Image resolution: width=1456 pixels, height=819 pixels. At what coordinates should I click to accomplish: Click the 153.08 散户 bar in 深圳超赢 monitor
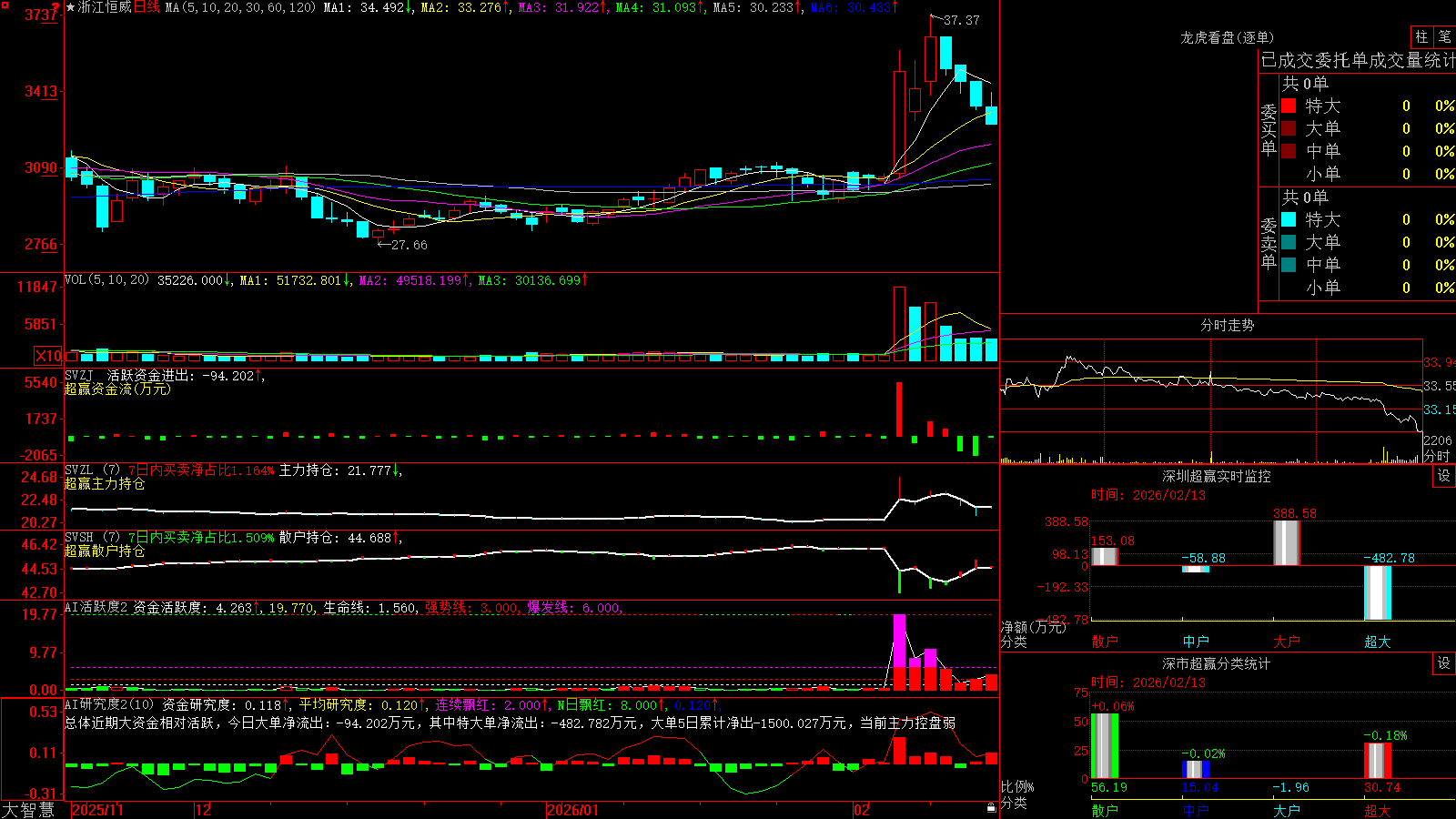[x=1105, y=557]
